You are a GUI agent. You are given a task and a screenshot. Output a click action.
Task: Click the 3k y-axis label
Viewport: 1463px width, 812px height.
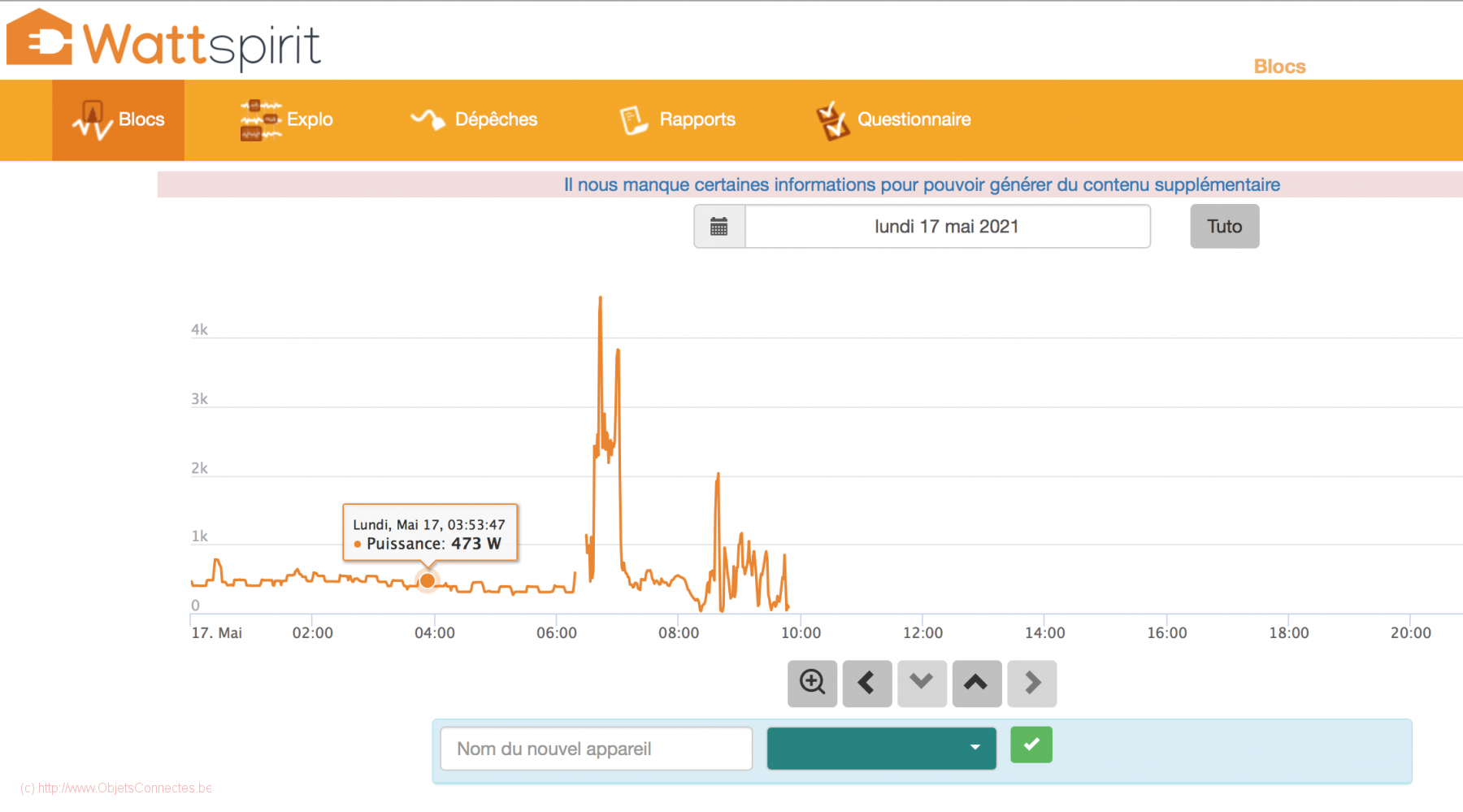(x=199, y=399)
